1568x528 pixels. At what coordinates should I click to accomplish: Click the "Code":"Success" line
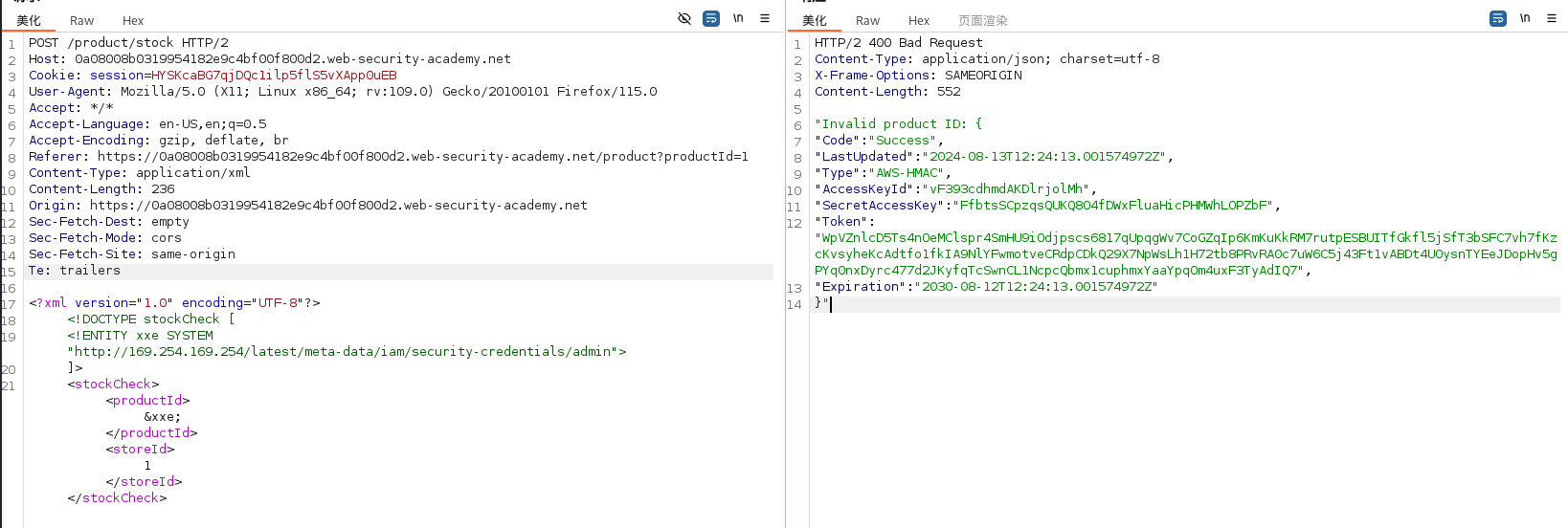(x=879, y=140)
